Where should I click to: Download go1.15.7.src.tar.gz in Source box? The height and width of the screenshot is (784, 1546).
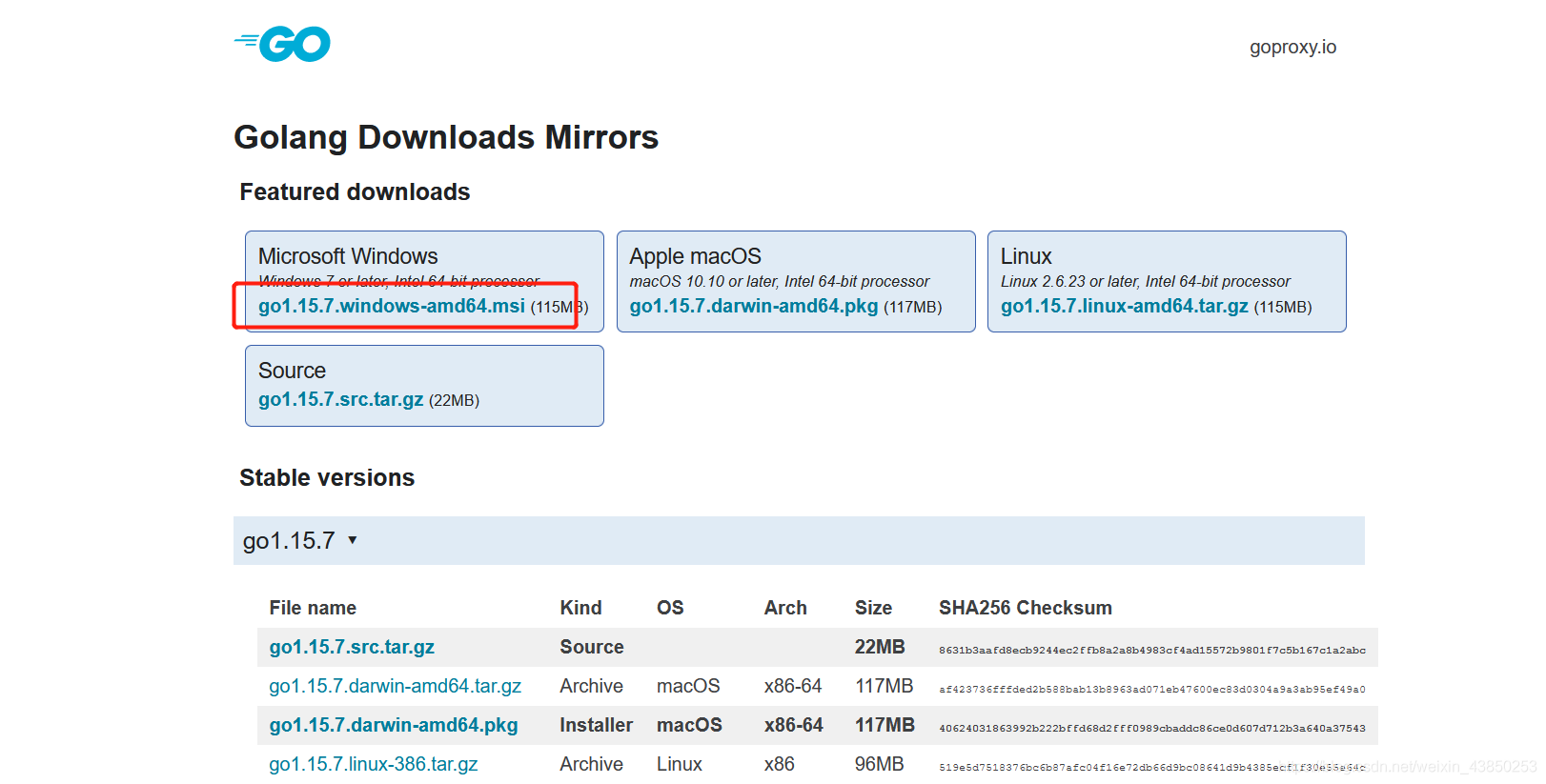pyautogui.click(x=341, y=399)
